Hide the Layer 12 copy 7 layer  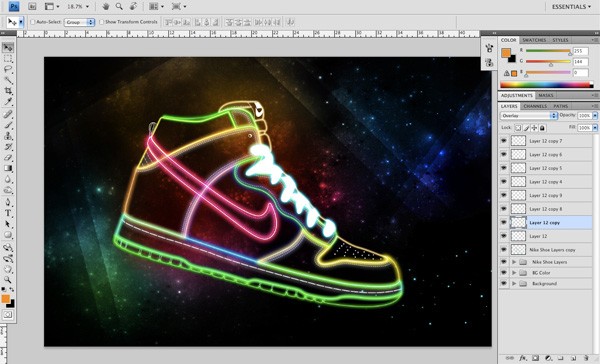point(504,141)
